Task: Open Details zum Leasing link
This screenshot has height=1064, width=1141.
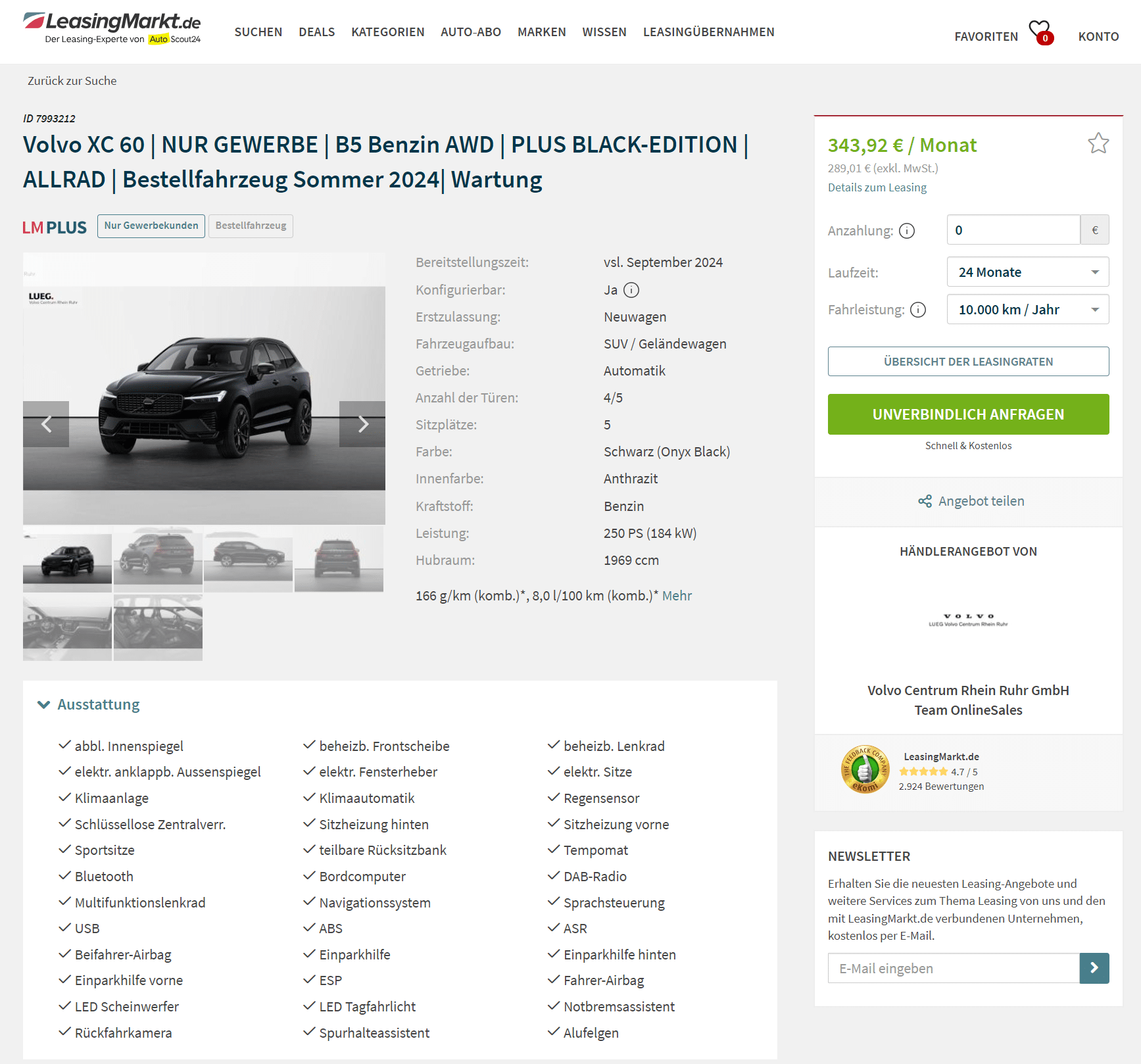Action: click(x=877, y=187)
